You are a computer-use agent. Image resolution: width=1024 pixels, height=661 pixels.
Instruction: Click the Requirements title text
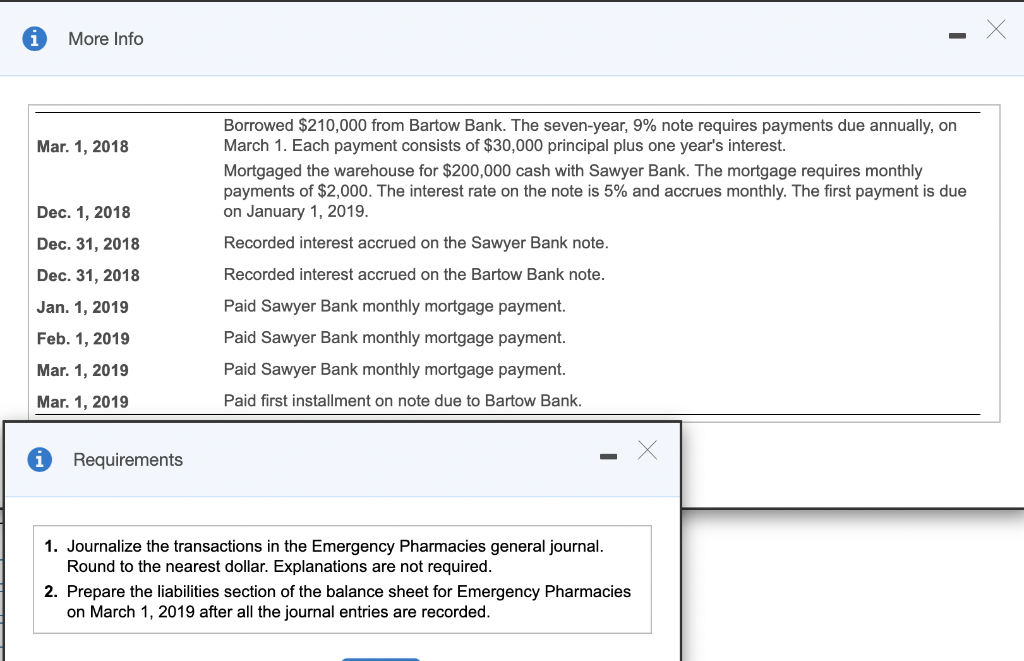pyautogui.click(x=127, y=460)
